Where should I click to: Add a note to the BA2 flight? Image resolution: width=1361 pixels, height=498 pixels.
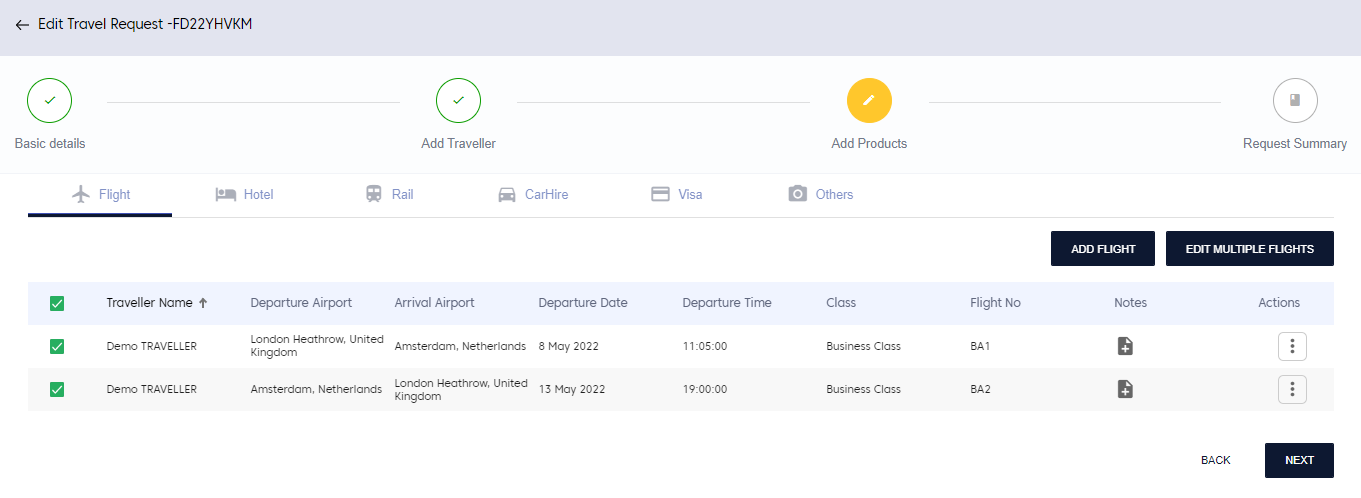(1125, 389)
